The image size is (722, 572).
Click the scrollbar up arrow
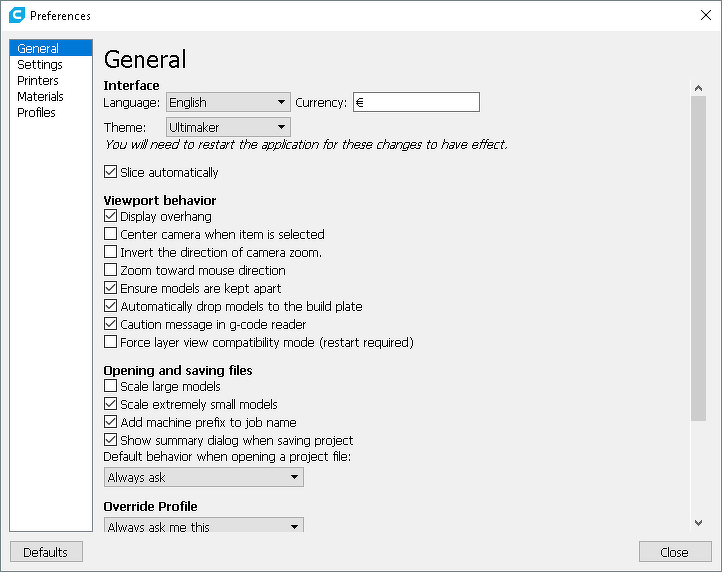698,89
